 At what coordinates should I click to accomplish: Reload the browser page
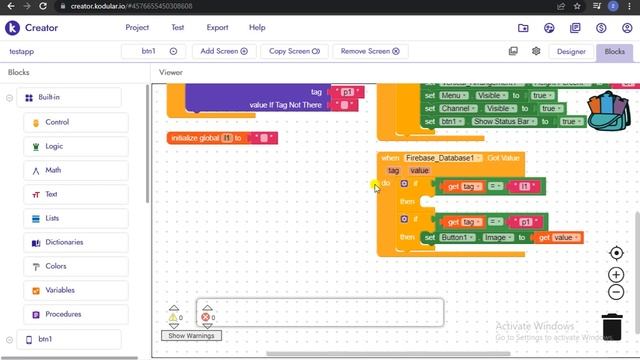pyautogui.click(x=42, y=6)
